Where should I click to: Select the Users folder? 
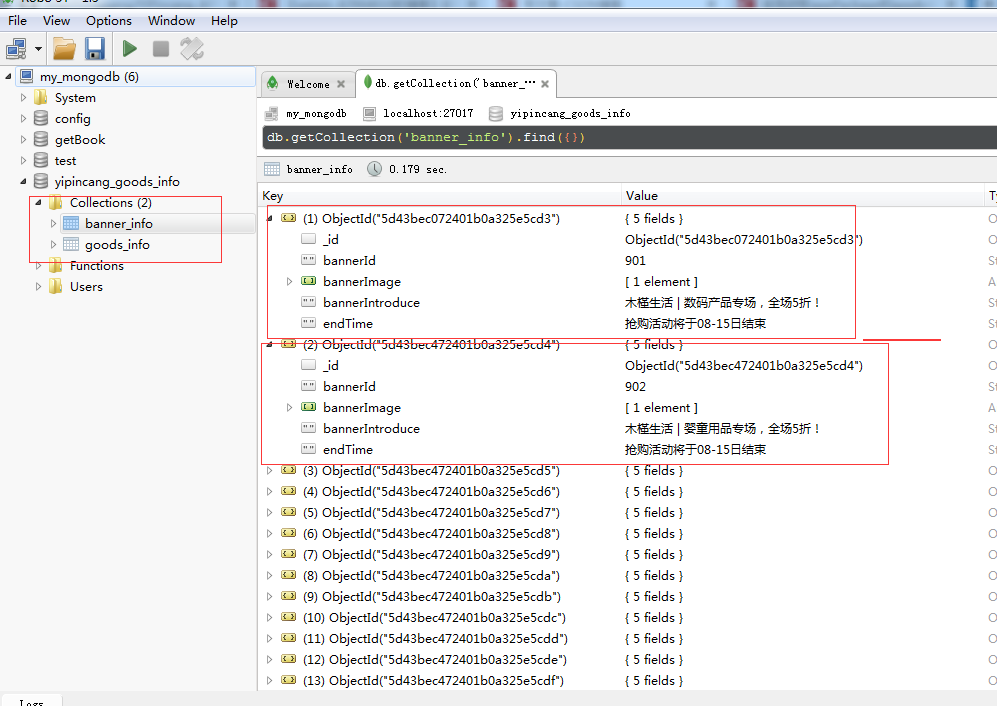click(x=86, y=286)
